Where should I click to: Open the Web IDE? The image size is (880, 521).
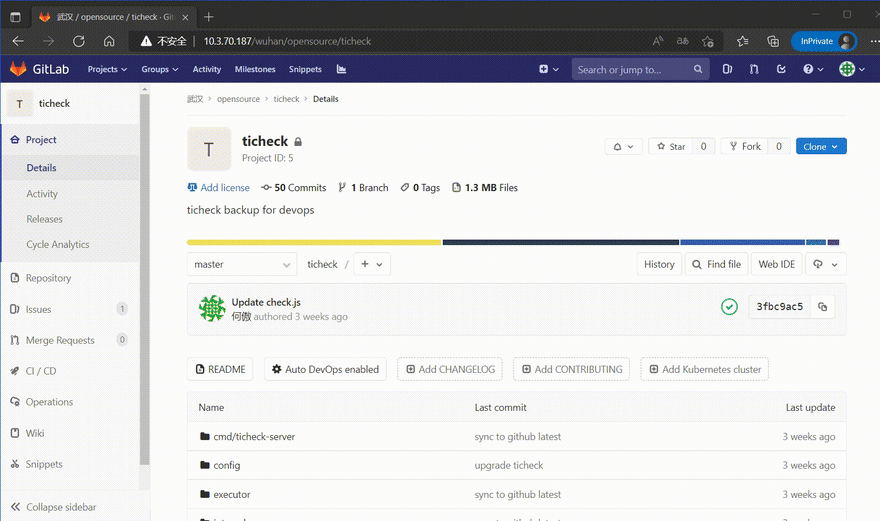click(776, 264)
